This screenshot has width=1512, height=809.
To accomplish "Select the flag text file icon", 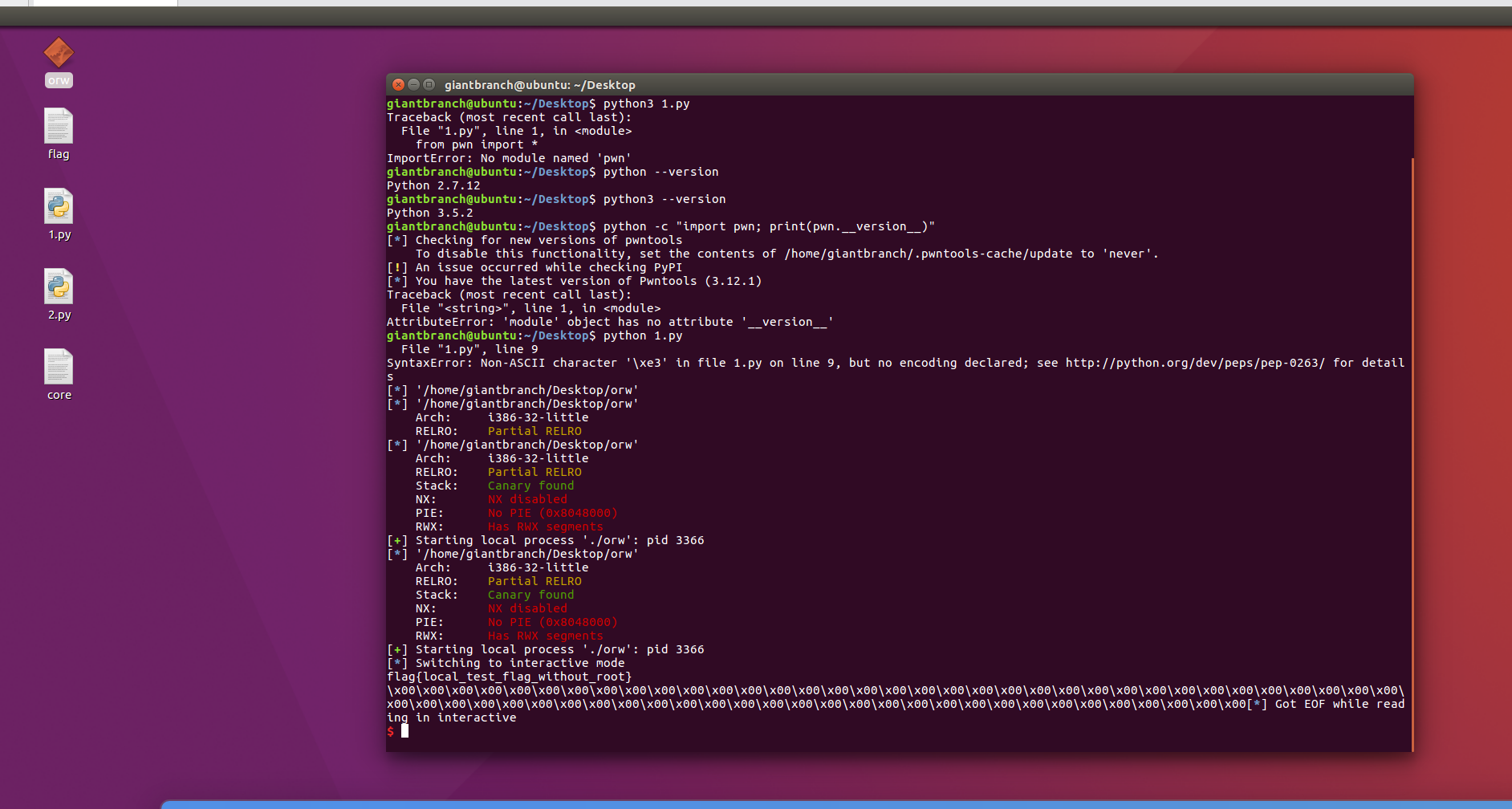I will 59,127.
